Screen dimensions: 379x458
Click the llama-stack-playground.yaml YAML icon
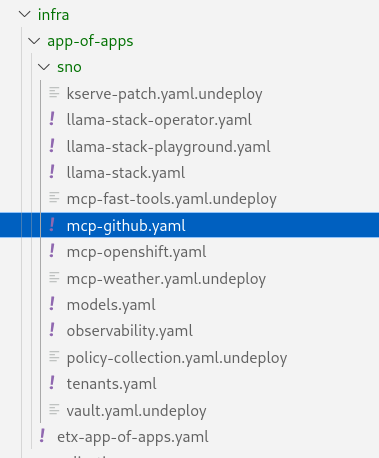pos(52,146)
